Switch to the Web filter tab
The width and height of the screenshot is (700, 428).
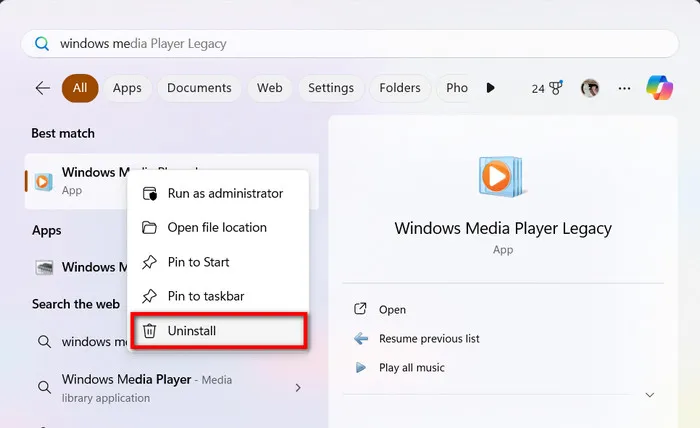(x=270, y=88)
